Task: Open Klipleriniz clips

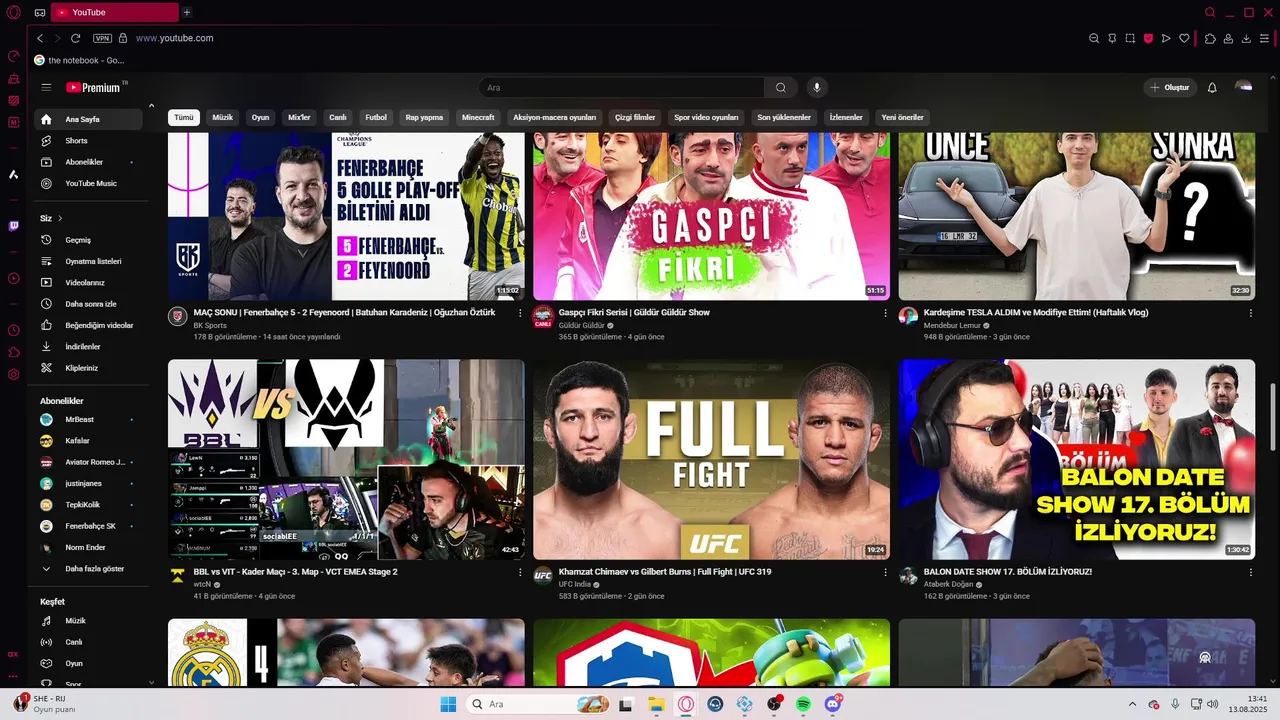Action: pyautogui.click(x=88, y=368)
